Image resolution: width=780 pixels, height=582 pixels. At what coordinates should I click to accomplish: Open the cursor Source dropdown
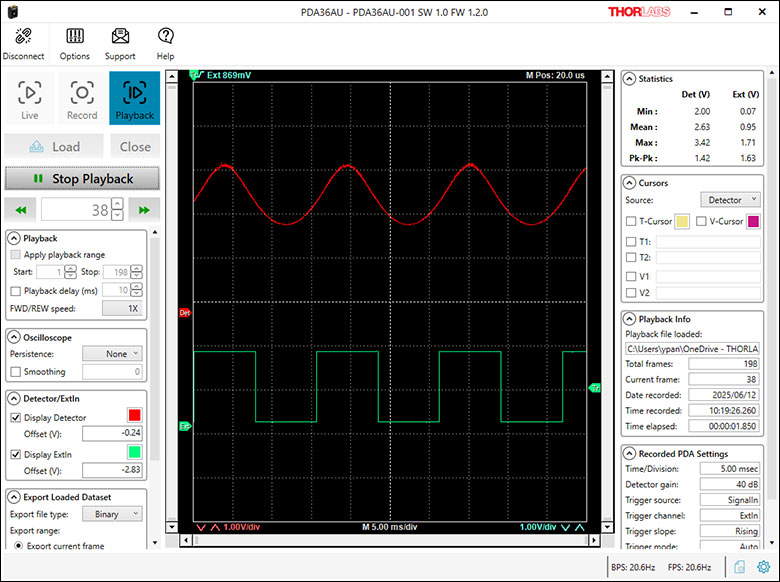[x=728, y=200]
